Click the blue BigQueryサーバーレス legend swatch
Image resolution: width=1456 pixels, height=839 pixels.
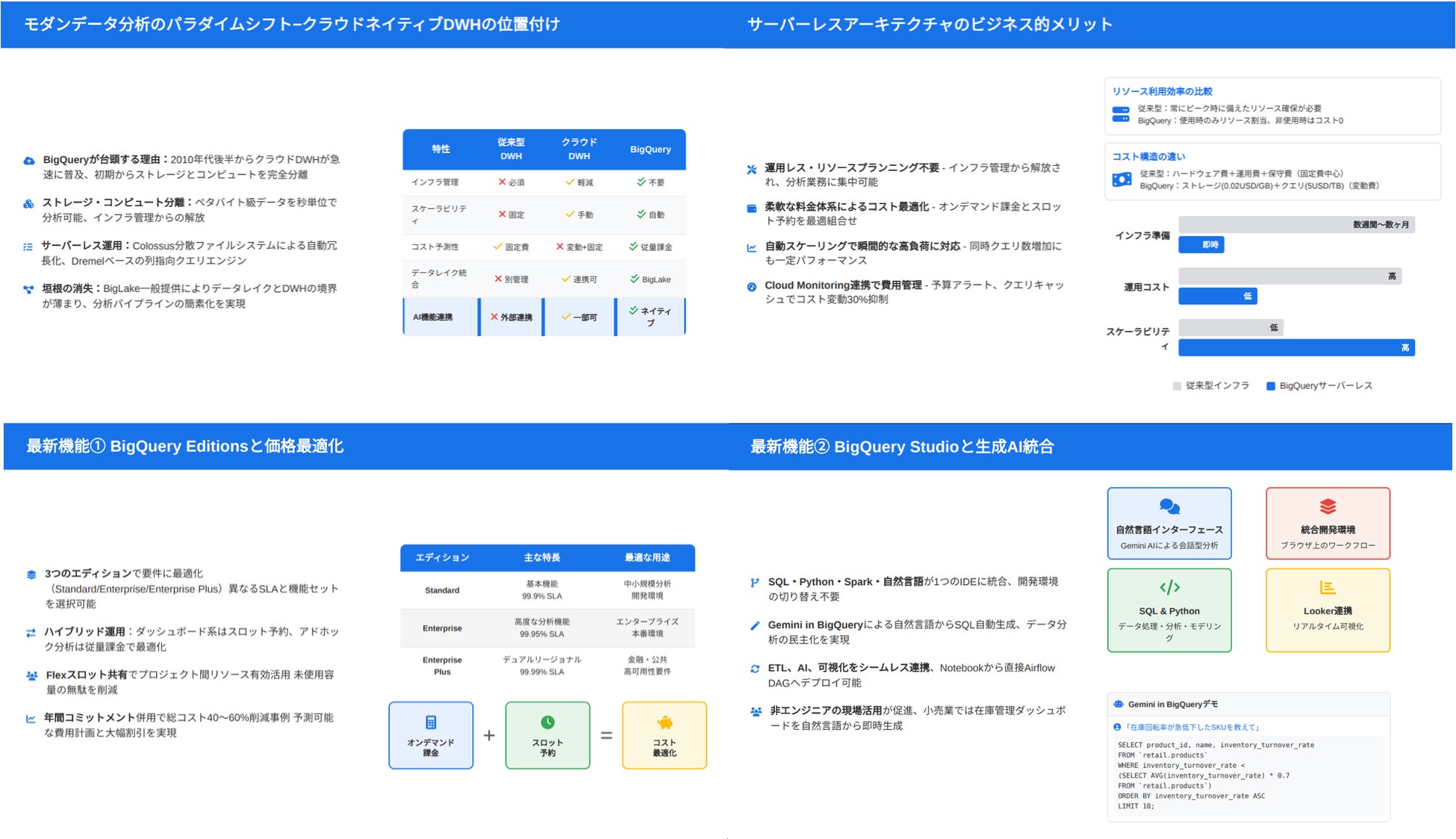pos(1270,386)
